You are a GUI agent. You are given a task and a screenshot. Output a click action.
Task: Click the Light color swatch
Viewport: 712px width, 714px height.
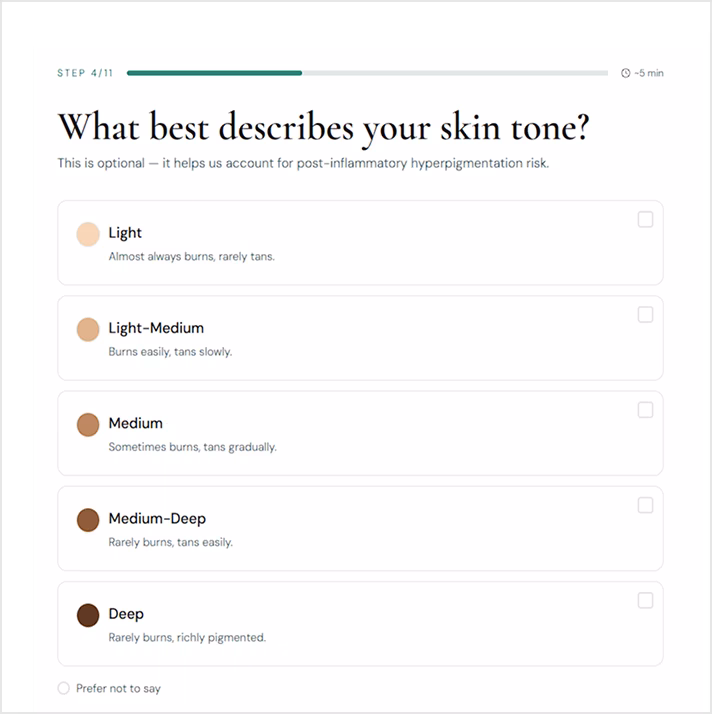(88, 234)
